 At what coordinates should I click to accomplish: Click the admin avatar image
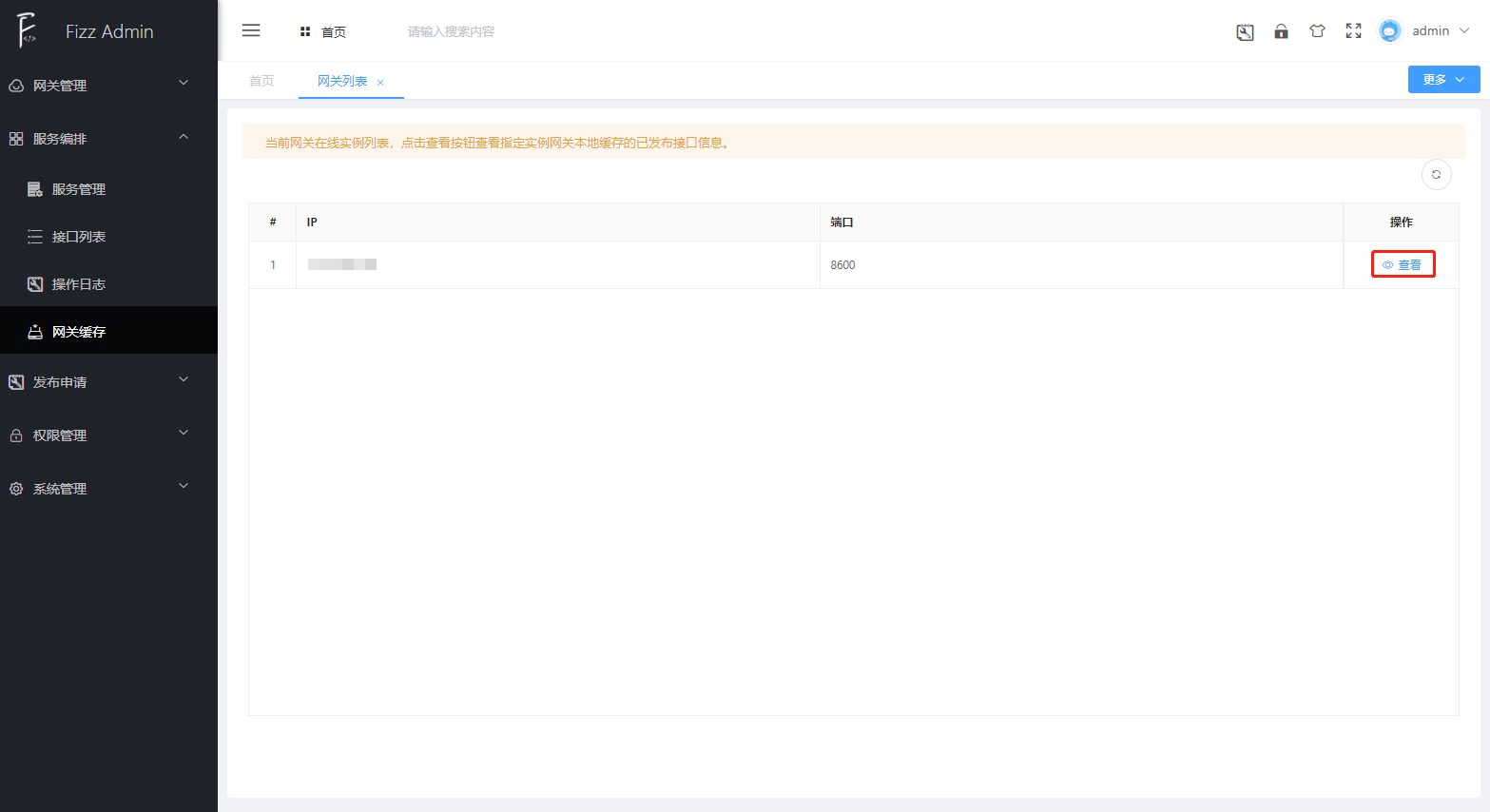coord(1389,30)
